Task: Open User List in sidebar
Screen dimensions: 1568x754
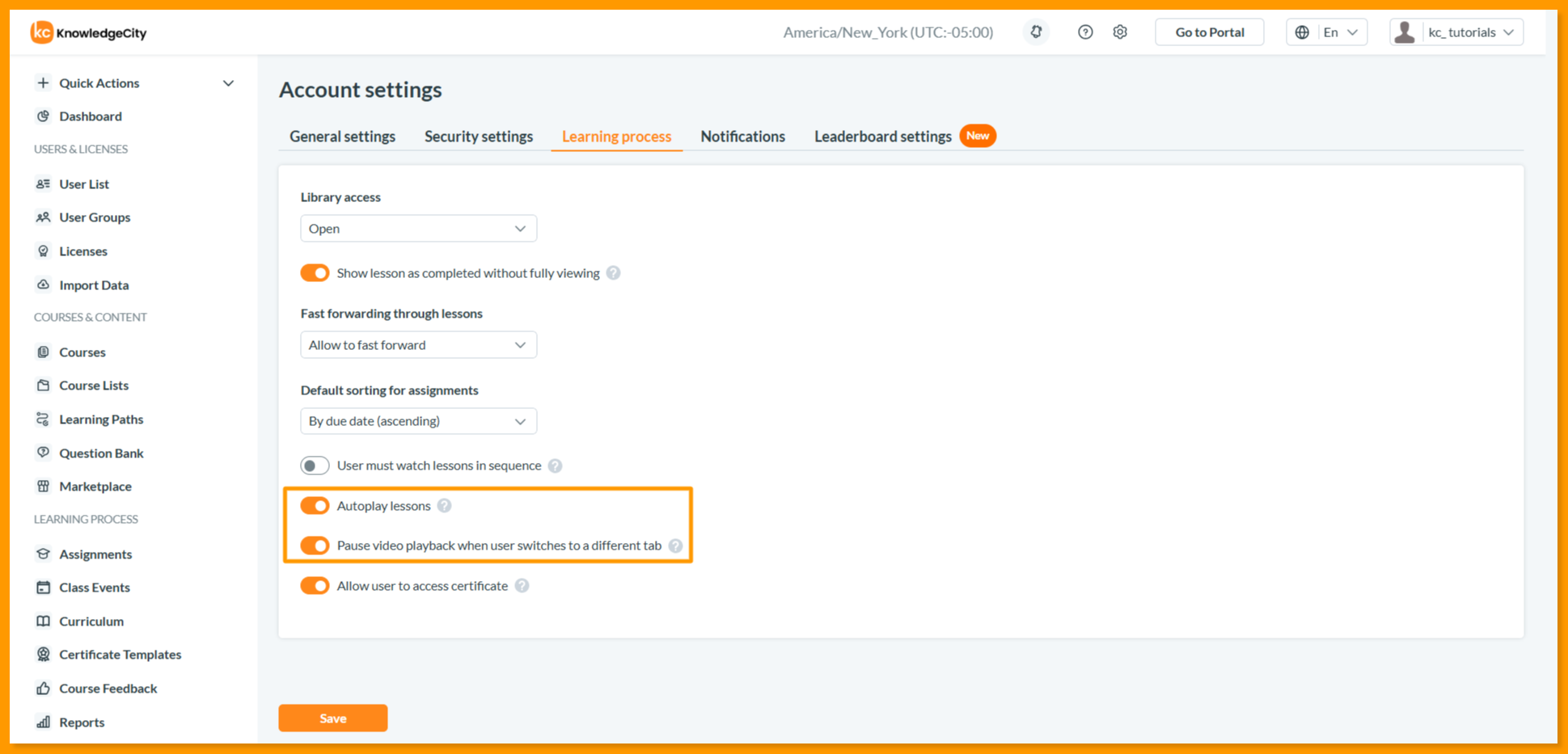Action: click(x=84, y=183)
